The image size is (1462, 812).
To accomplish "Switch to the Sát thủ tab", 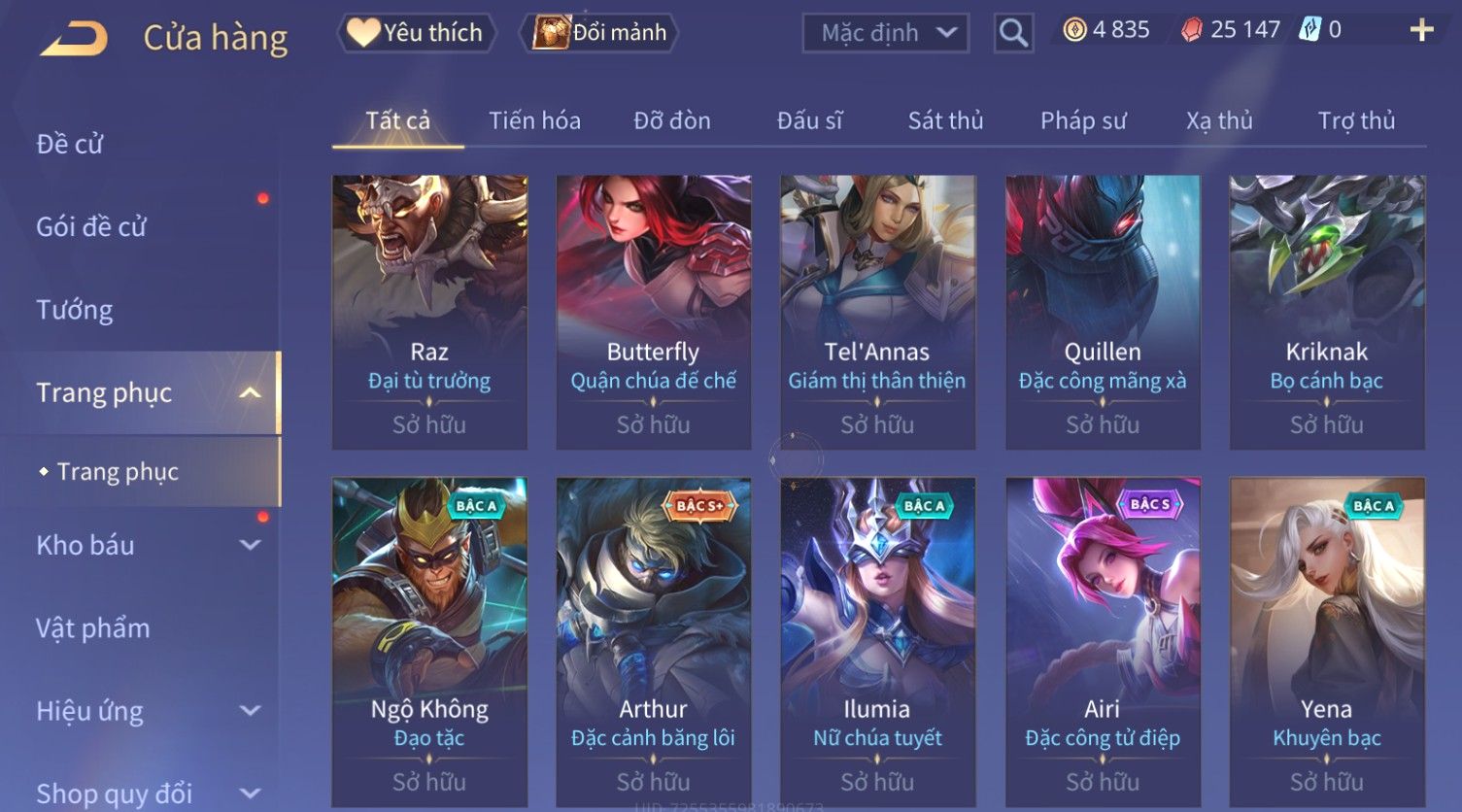I will click(x=945, y=120).
